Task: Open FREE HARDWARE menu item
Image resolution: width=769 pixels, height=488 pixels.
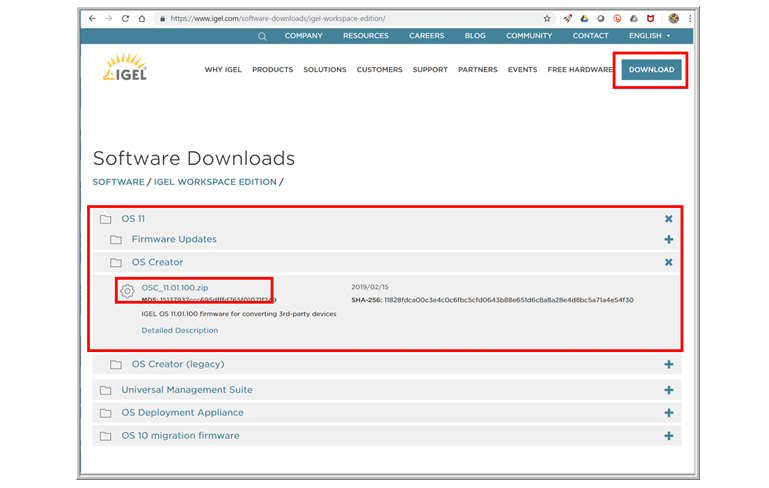Action: click(580, 70)
